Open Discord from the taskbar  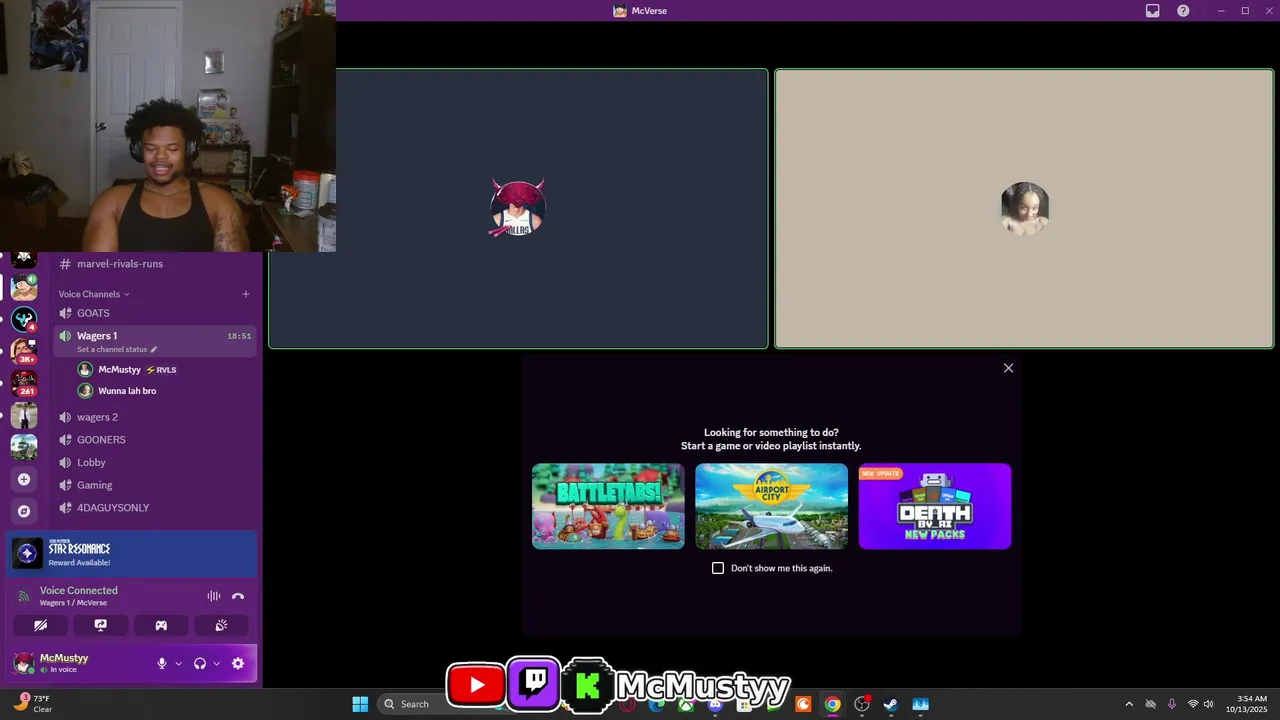coord(714,704)
